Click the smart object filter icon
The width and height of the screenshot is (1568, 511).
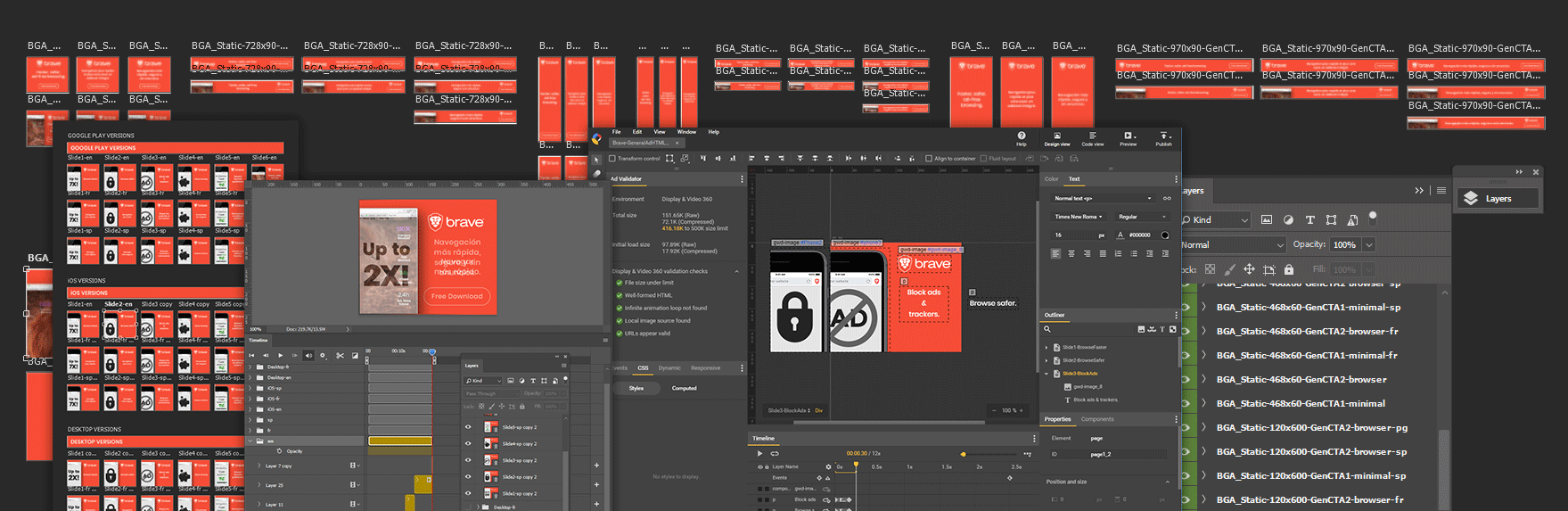click(x=1352, y=219)
